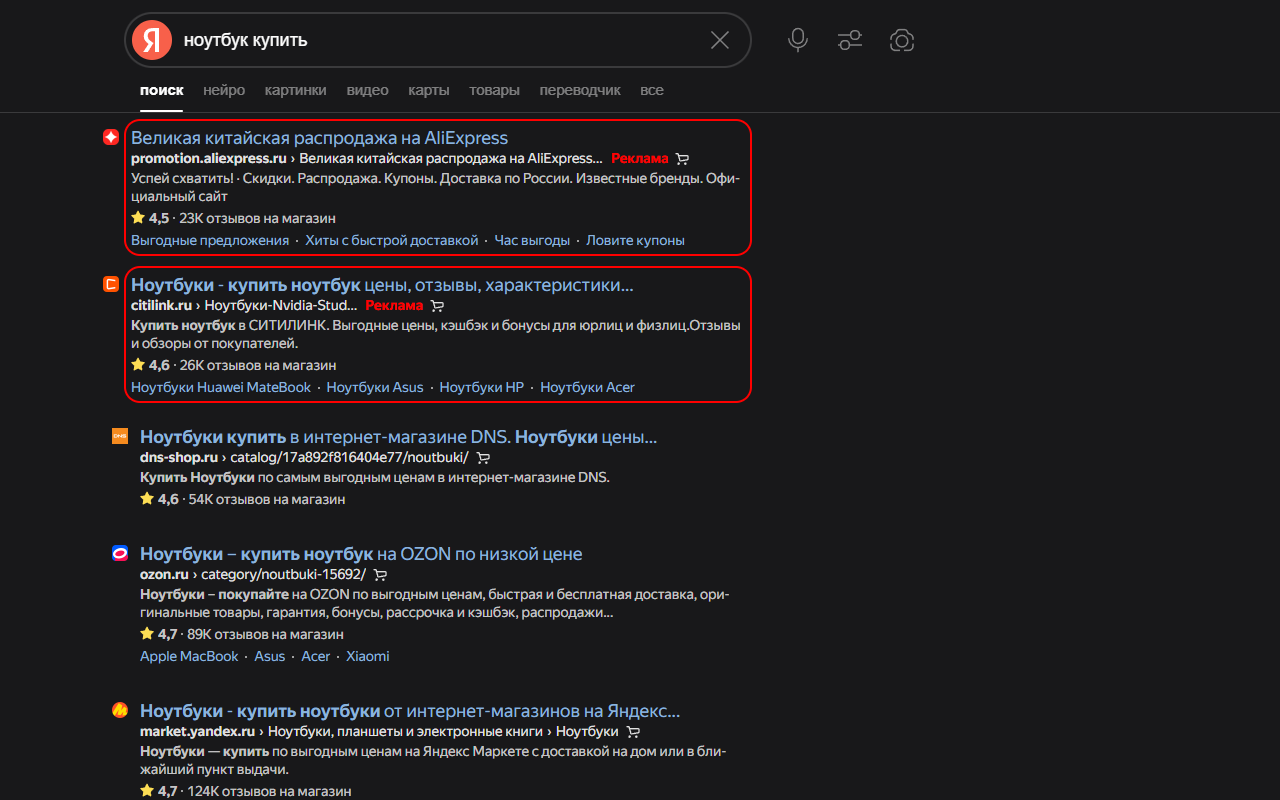
Task: Click the AliExpress favicon
Action: pyautogui.click(x=110, y=137)
